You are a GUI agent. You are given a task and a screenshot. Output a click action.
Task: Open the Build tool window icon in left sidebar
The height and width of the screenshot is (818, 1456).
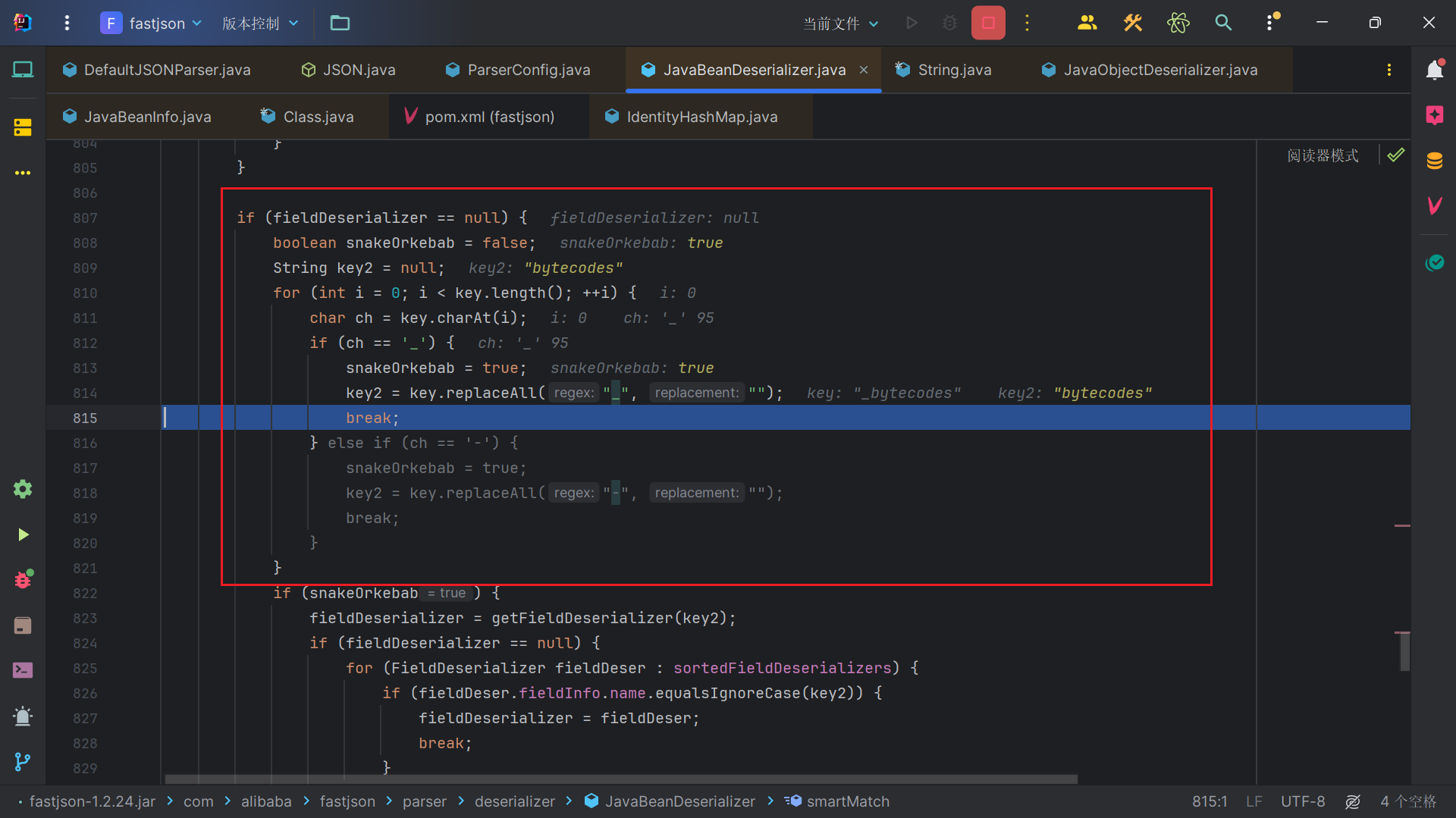point(23,625)
